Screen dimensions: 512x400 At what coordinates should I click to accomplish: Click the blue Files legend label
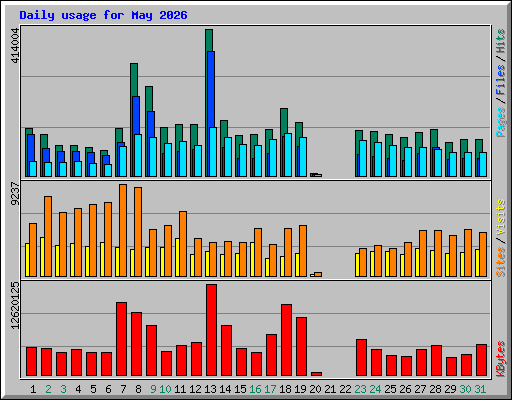click(x=501, y=80)
